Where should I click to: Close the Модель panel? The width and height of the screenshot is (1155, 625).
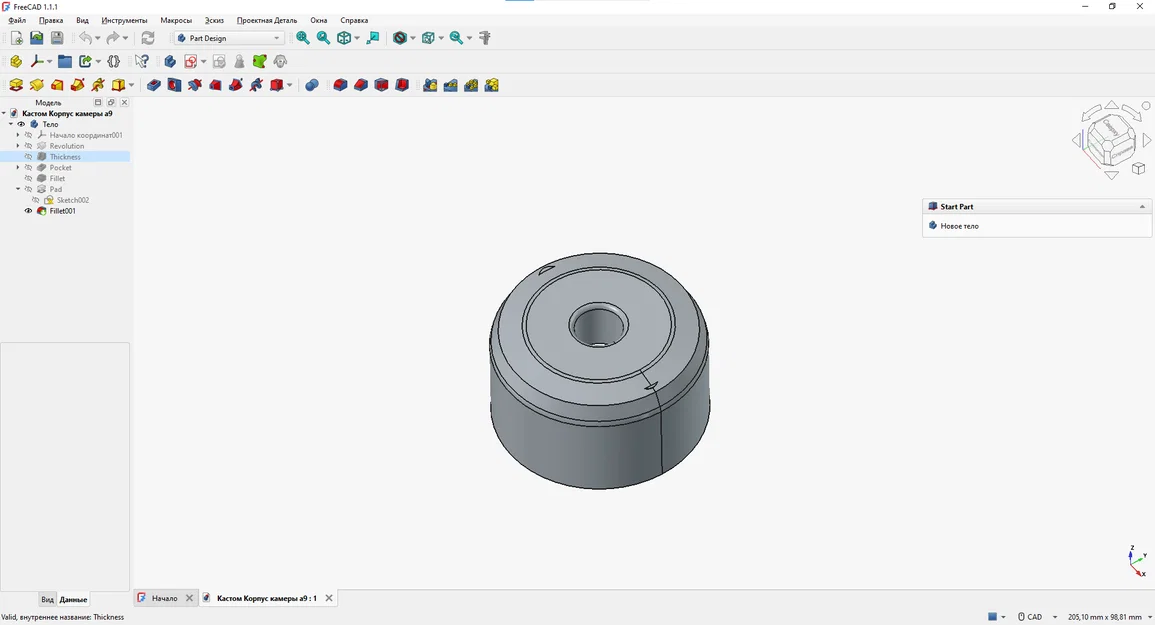tap(124, 102)
